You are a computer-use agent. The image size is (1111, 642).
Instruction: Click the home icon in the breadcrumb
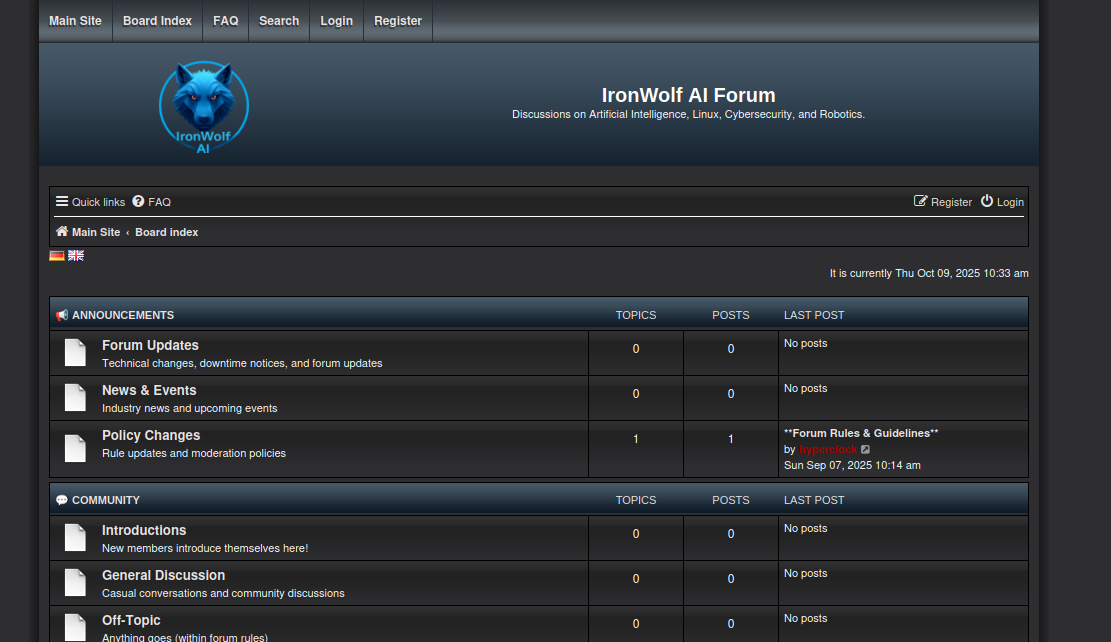click(61, 231)
